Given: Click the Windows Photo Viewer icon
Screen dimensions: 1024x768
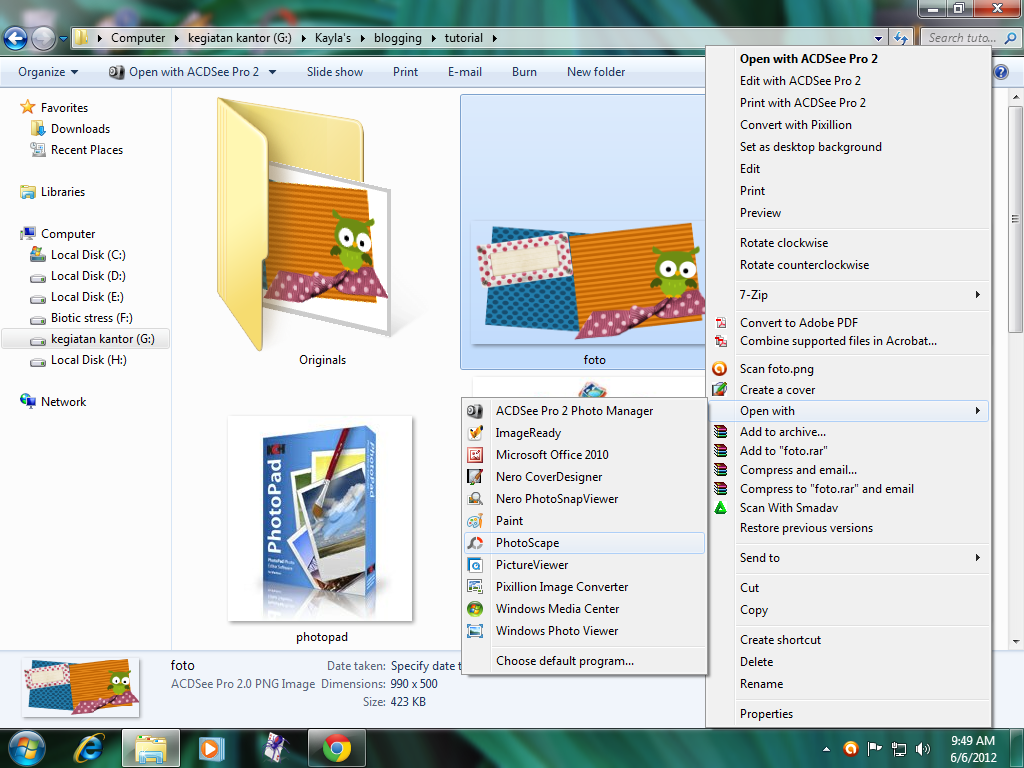Looking at the screenshot, I should pyautogui.click(x=475, y=631).
